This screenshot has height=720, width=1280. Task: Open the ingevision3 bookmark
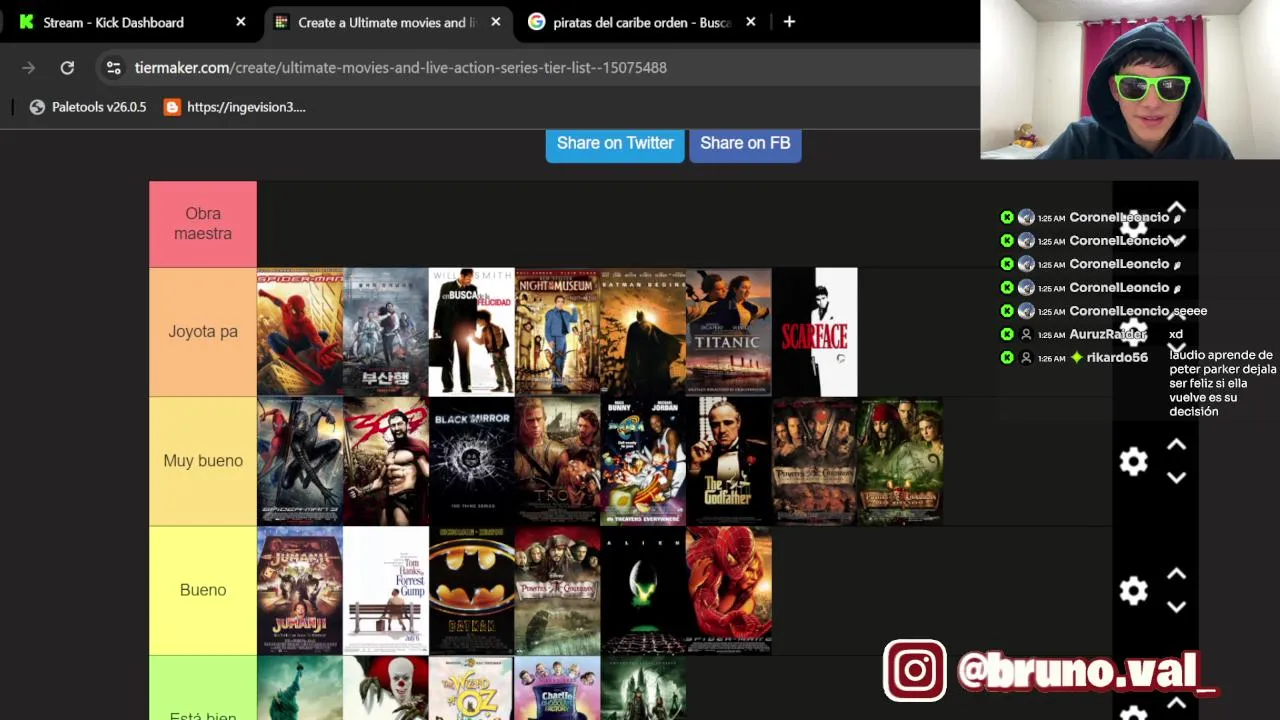[235, 107]
